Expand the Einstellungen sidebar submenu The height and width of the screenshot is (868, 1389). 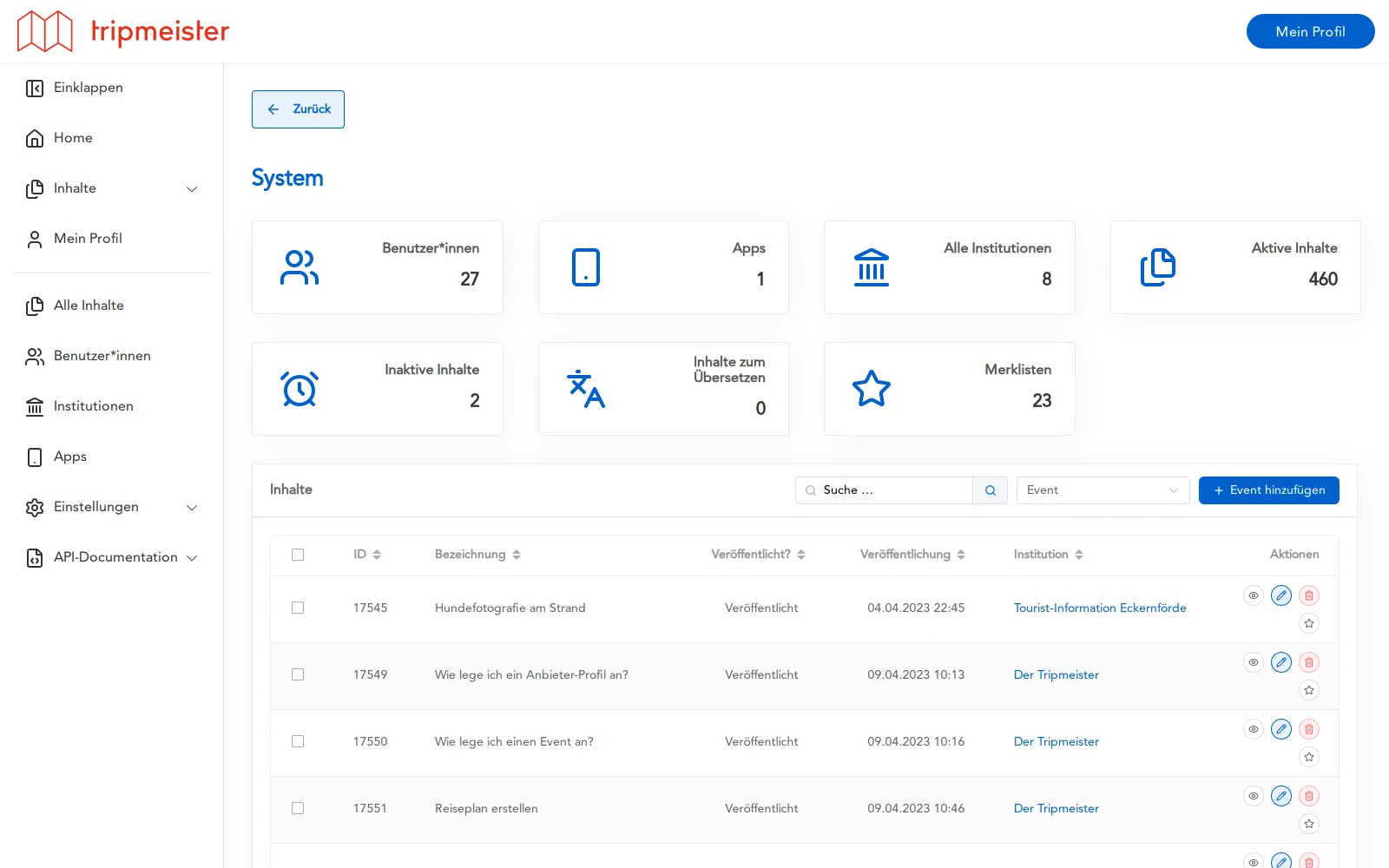pos(192,508)
